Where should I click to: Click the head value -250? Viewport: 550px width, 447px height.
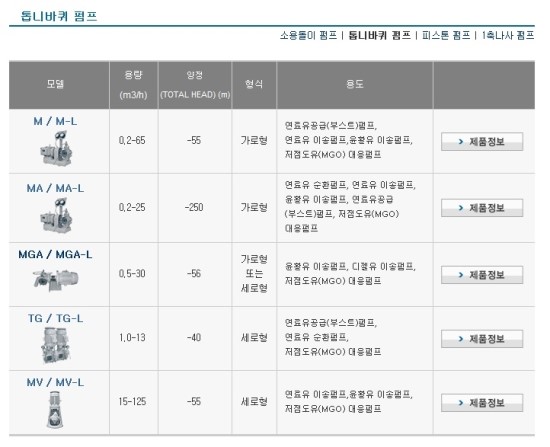194,207
